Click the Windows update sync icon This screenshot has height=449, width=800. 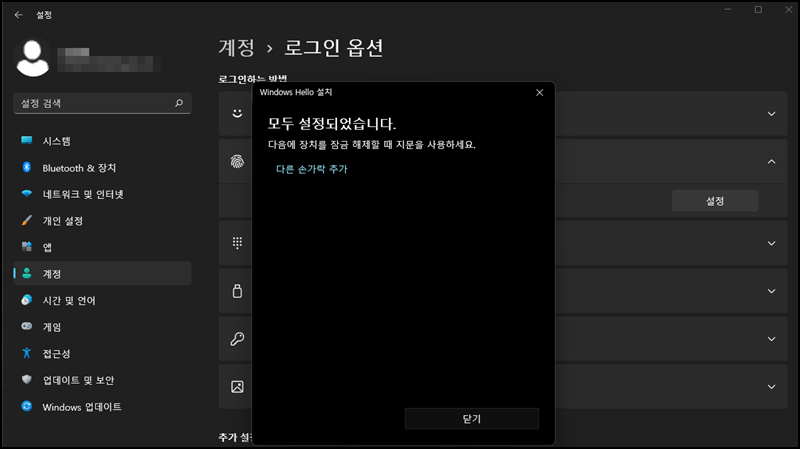[x=27, y=406]
